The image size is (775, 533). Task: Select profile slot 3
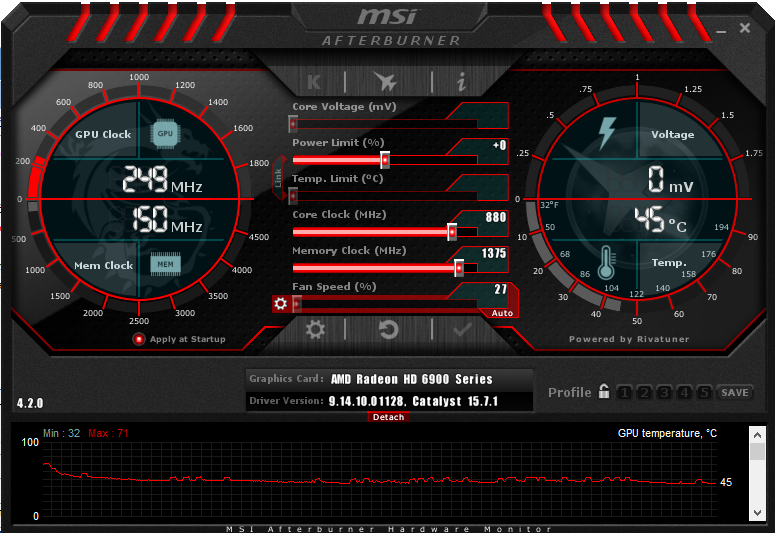click(x=664, y=393)
